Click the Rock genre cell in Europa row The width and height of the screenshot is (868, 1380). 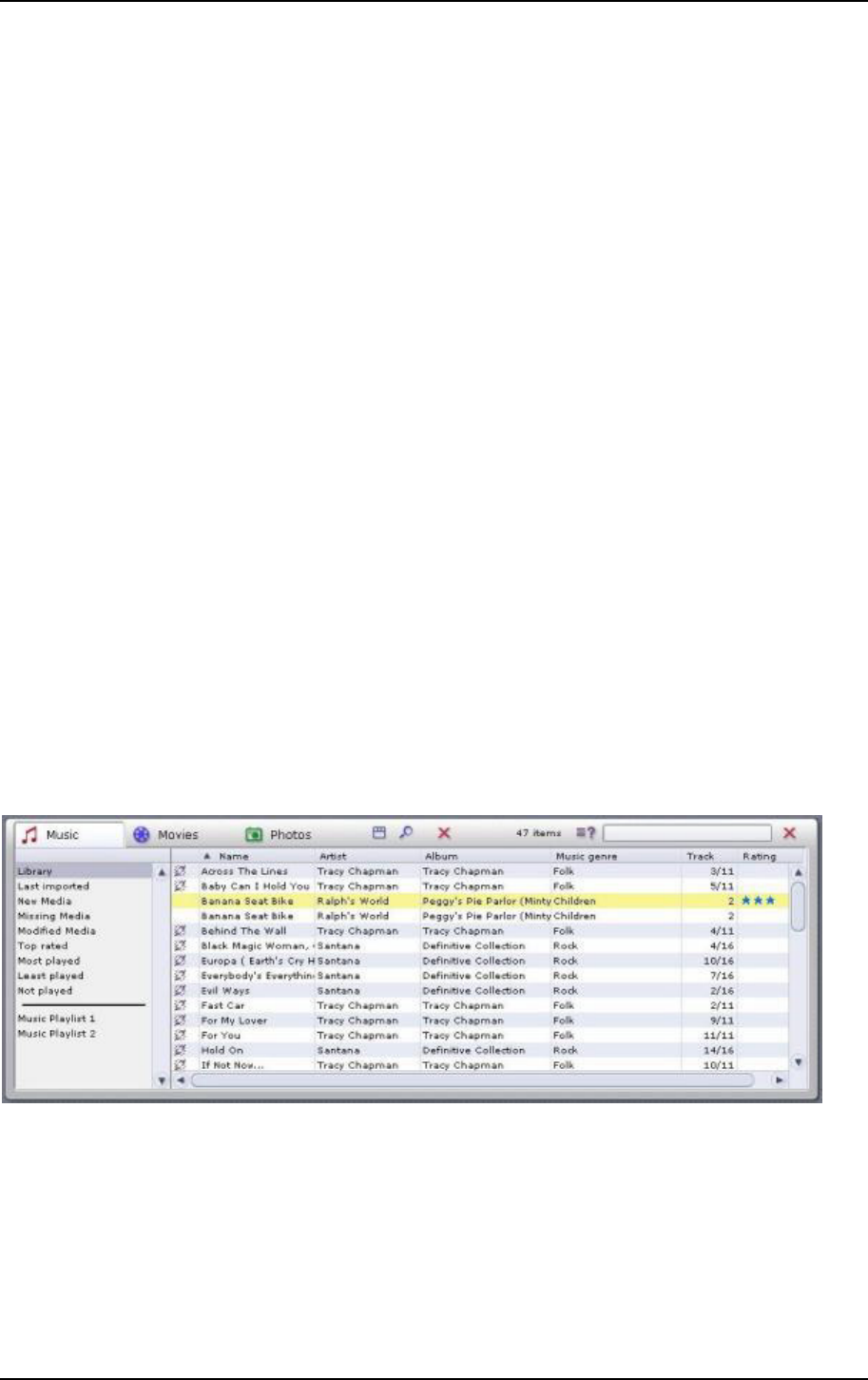[x=566, y=961]
